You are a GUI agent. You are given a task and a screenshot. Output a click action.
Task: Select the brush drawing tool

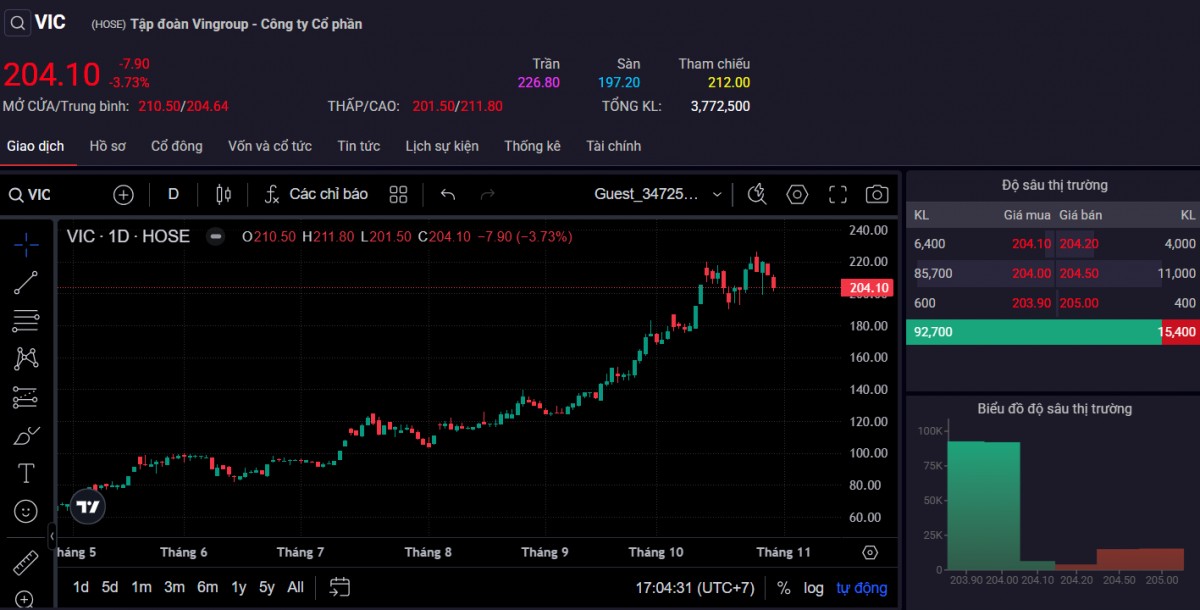[26, 436]
